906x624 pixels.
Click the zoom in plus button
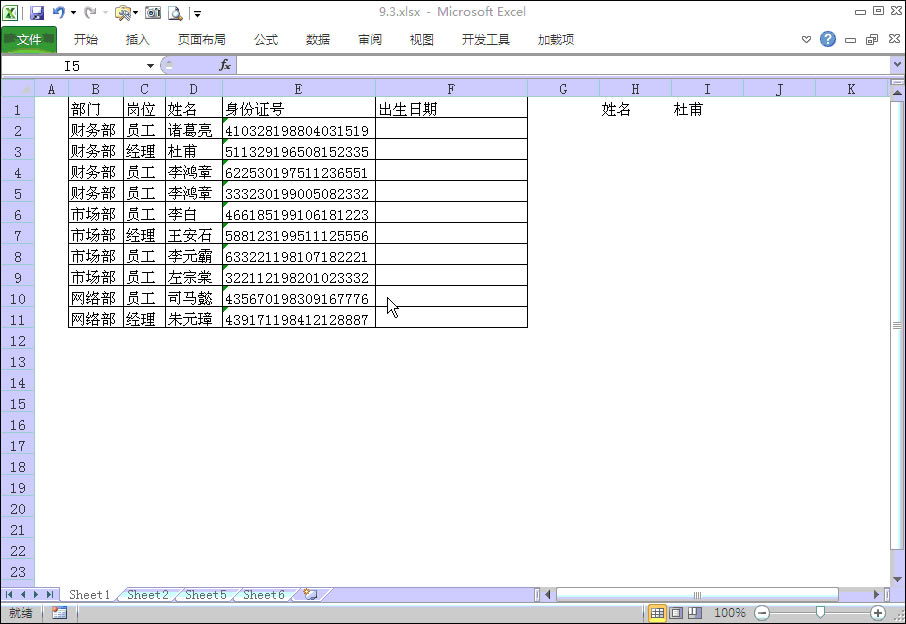(878, 613)
